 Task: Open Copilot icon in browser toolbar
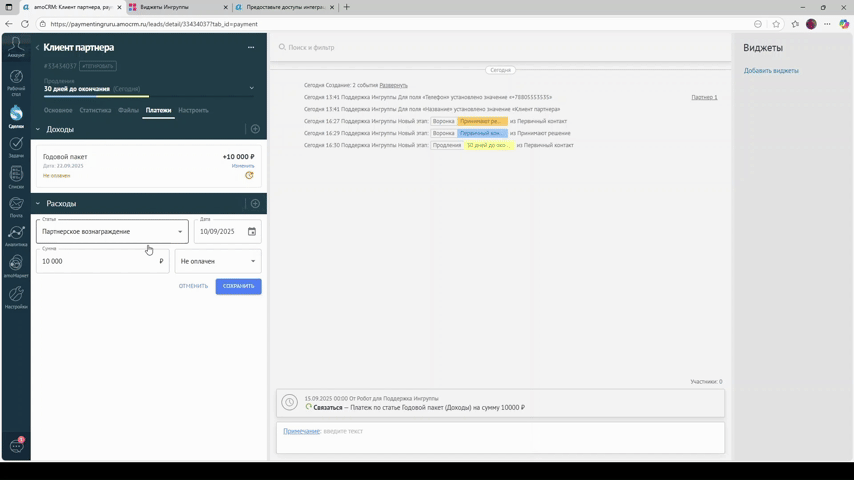click(x=844, y=24)
